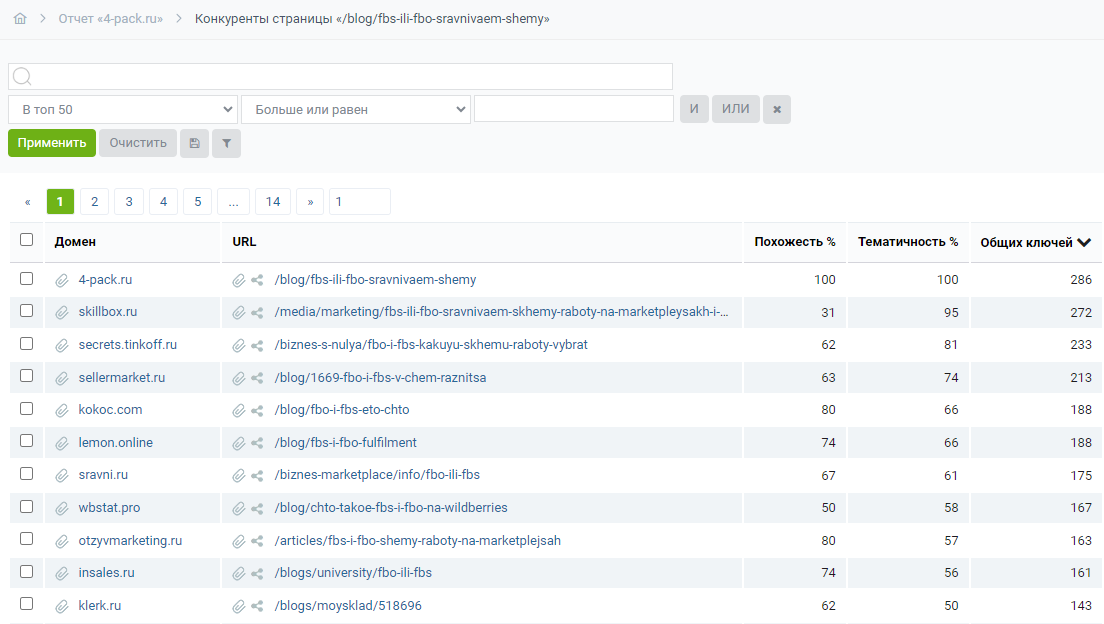The height and width of the screenshot is (624, 1104).
Task: Go to next page with » arrow
Action: tap(310, 201)
